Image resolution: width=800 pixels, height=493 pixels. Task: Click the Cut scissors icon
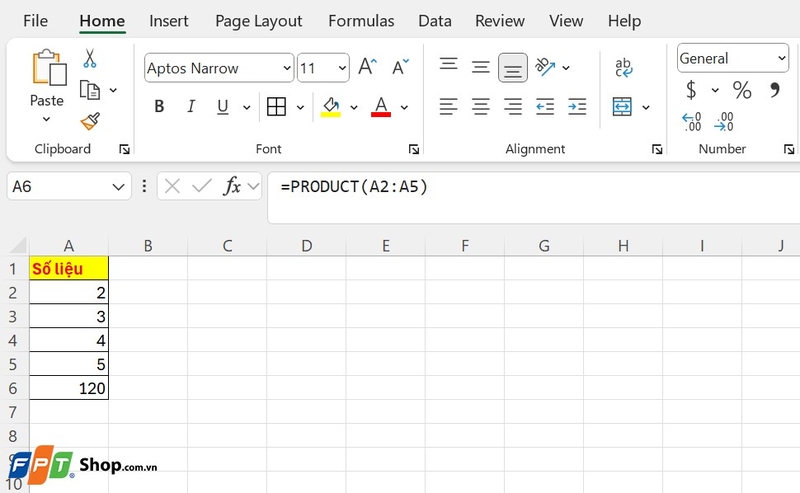click(x=90, y=59)
